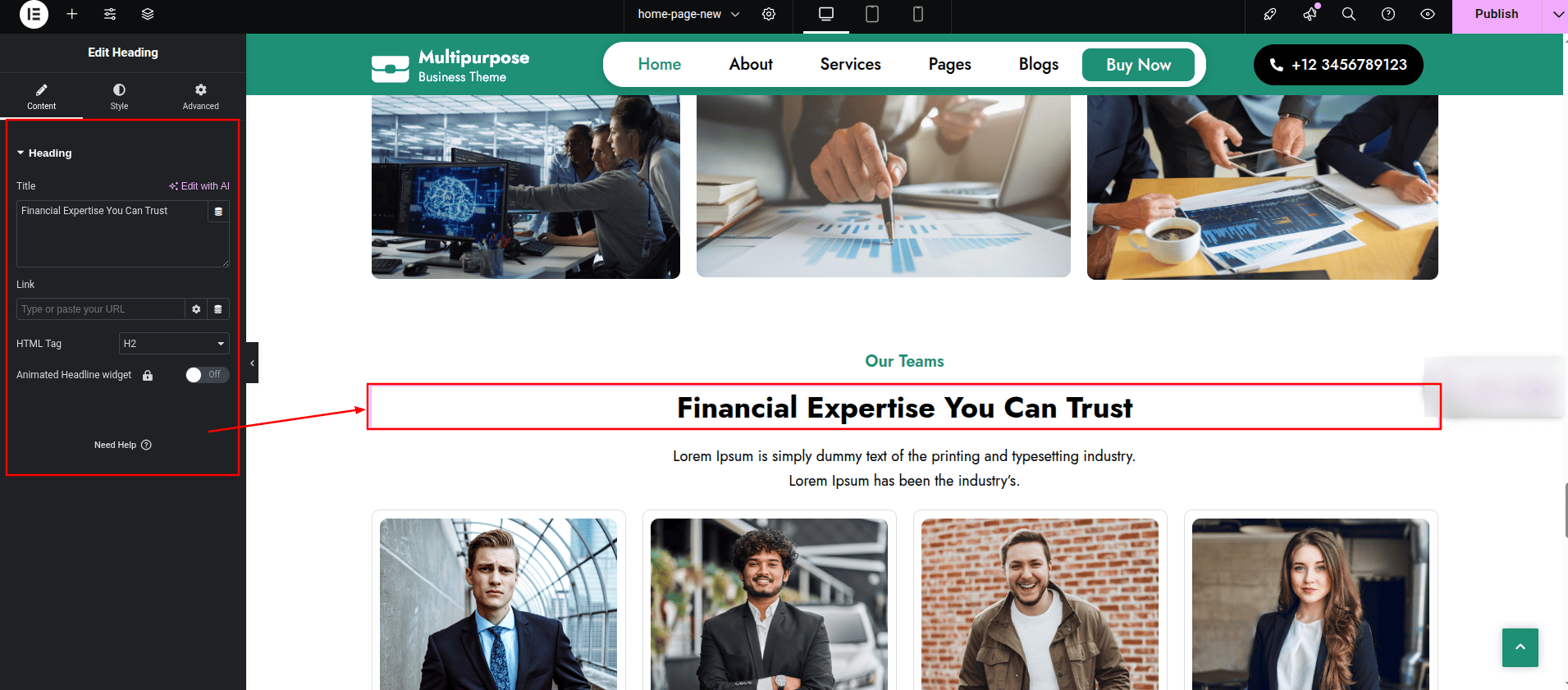
Task: Click the Edit with AI link
Action: [x=199, y=186]
